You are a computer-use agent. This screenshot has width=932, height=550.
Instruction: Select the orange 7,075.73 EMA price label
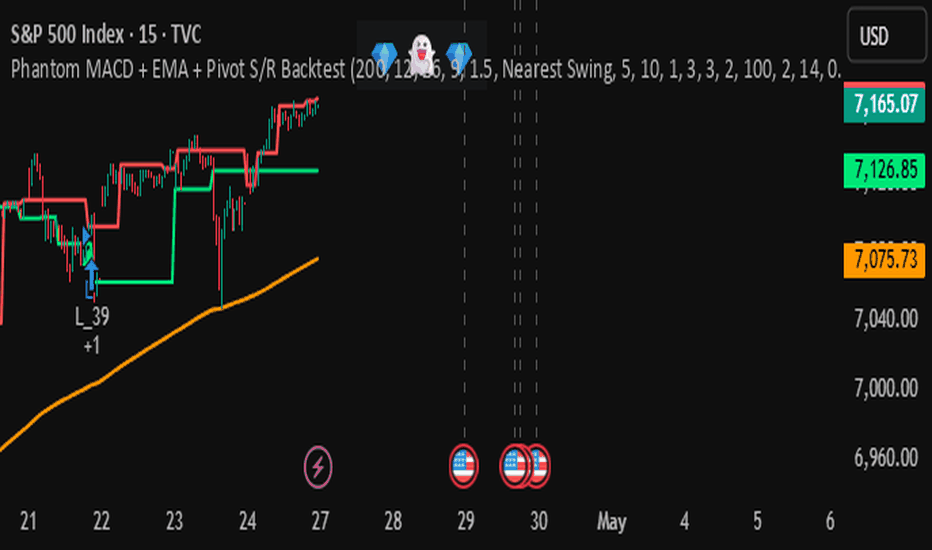point(884,260)
